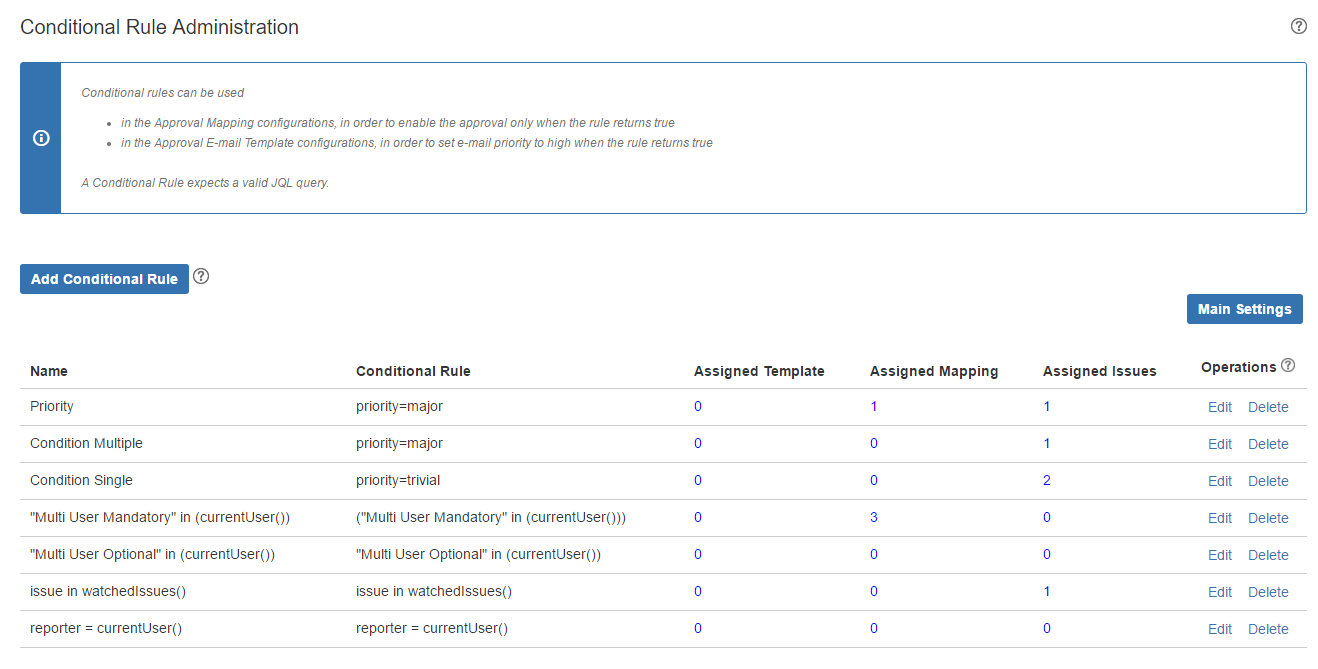Image resolution: width=1318 pixels, height=669 pixels.
Task: Click the help icon at top right of page
Action: click(x=1298, y=27)
